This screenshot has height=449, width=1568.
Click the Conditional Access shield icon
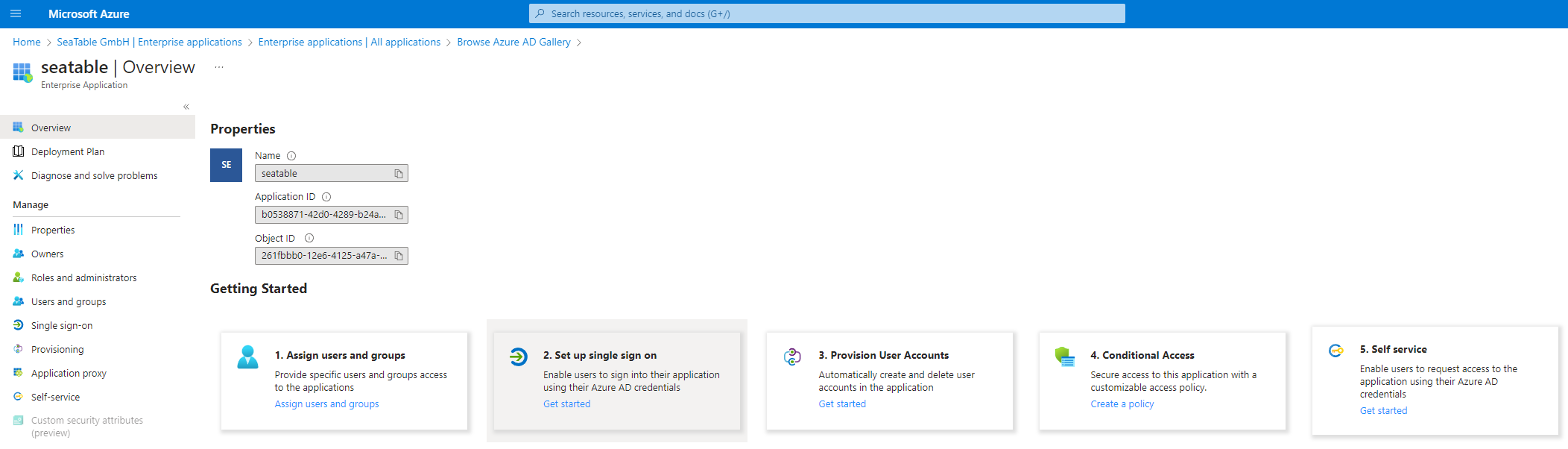point(1064,357)
